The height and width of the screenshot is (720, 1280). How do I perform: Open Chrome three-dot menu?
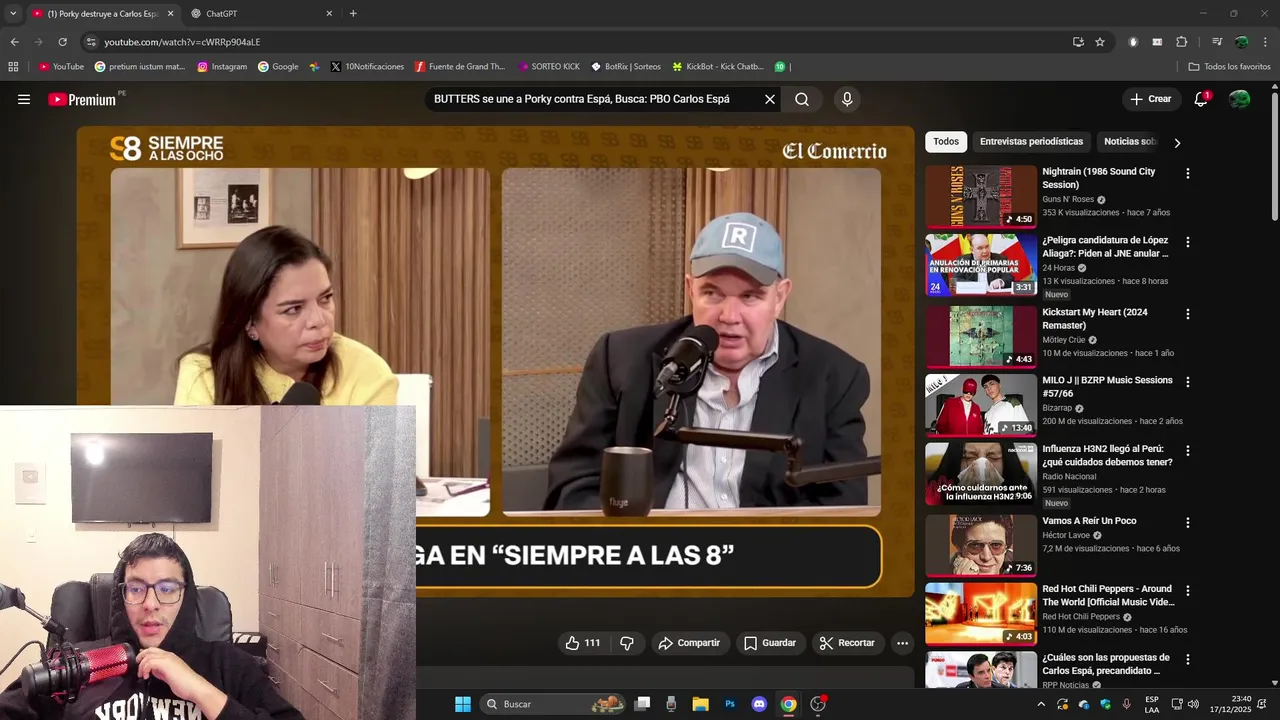pos(1265,42)
